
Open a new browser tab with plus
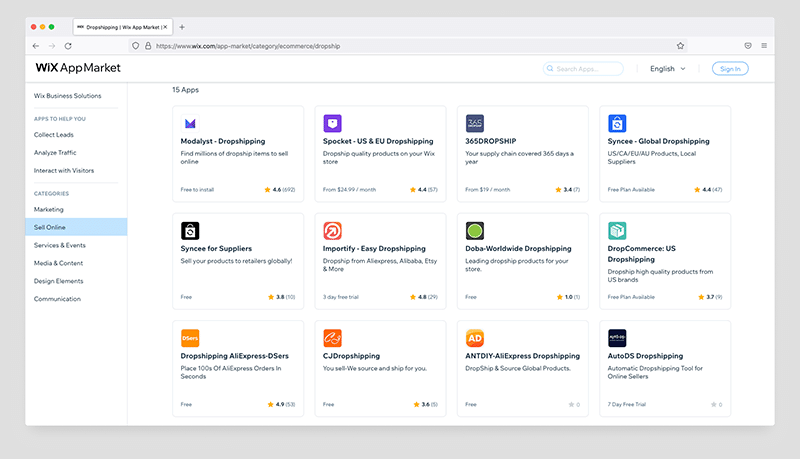(182, 27)
